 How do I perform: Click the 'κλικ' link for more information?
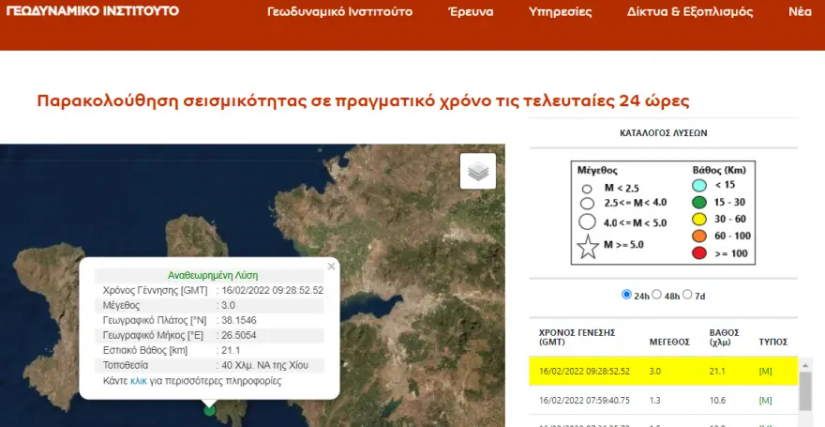click(x=138, y=382)
